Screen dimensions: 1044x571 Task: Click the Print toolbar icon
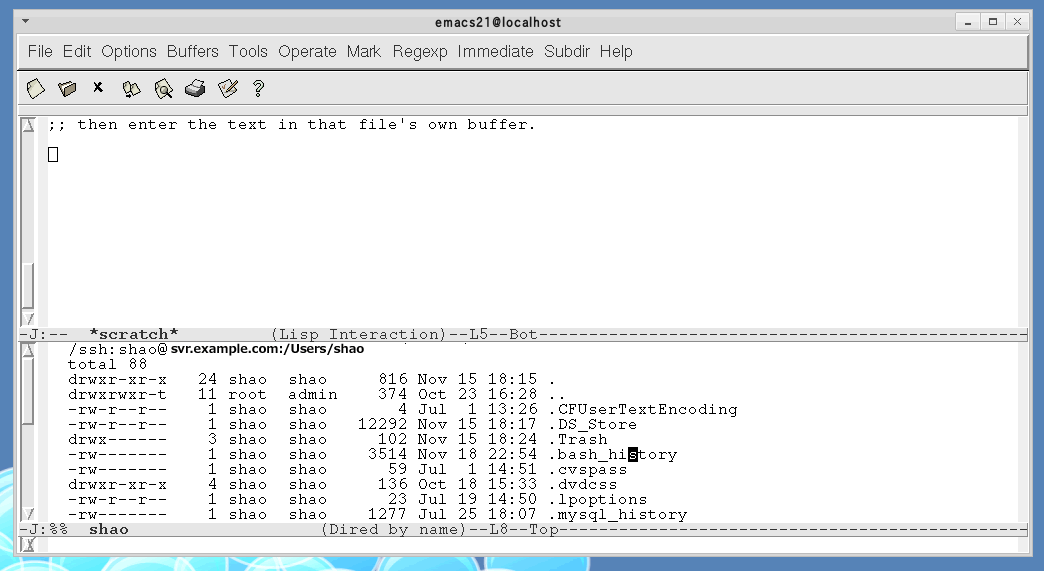click(x=195, y=88)
